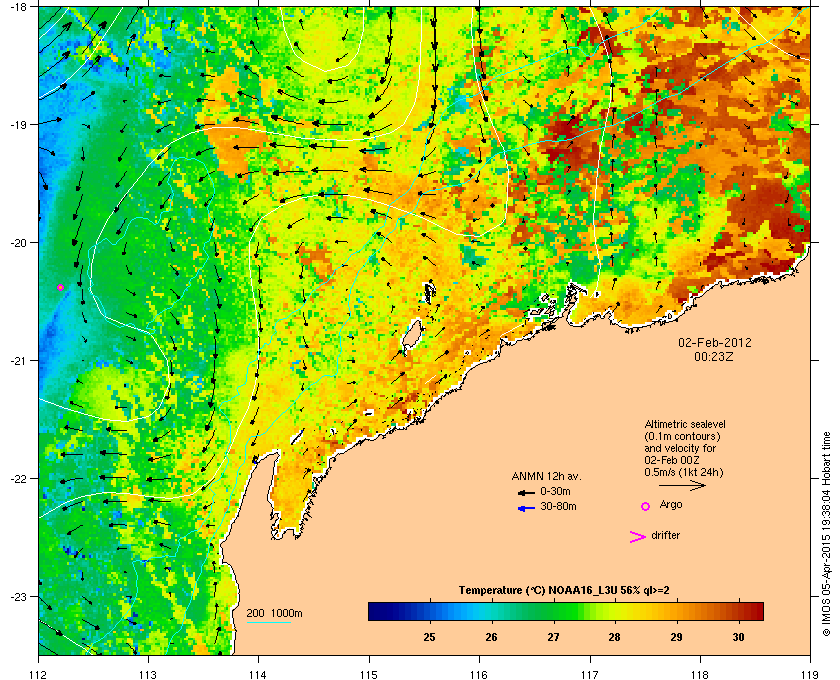Click the latitude axis label '-23'
Image resolution: width=840 pixels, height=680 pixels.
[x=19, y=596]
